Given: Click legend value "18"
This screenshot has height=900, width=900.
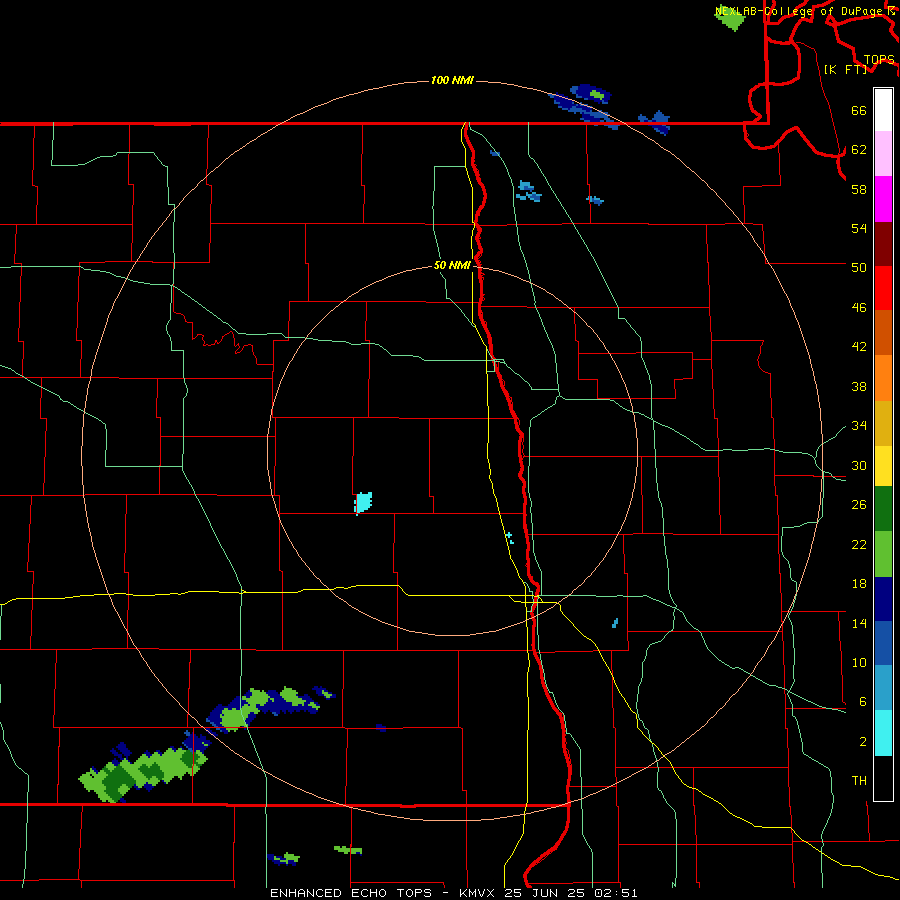Looking at the screenshot, I should [859, 584].
